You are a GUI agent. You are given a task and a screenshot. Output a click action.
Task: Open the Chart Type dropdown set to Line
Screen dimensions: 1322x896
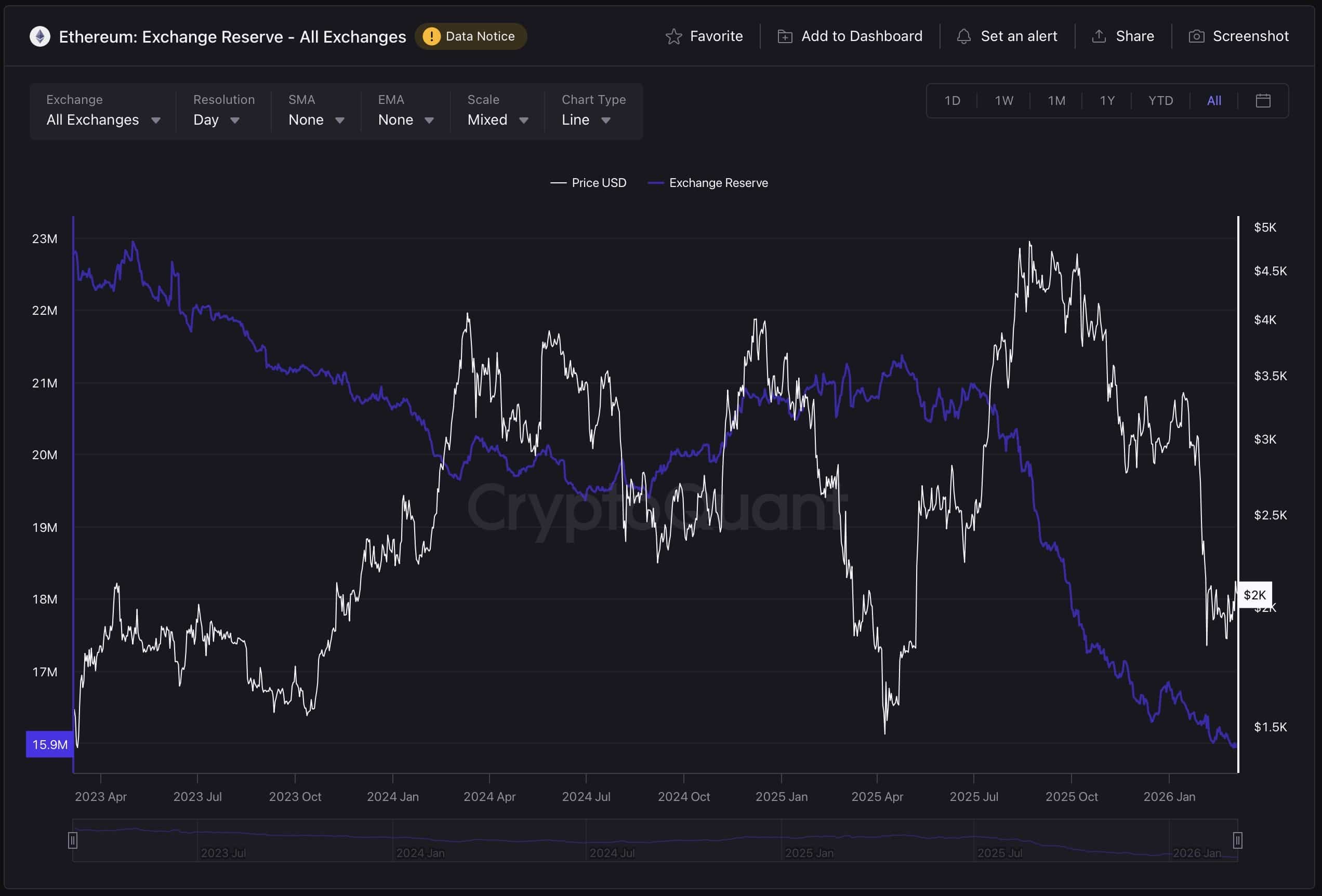coord(585,119)
